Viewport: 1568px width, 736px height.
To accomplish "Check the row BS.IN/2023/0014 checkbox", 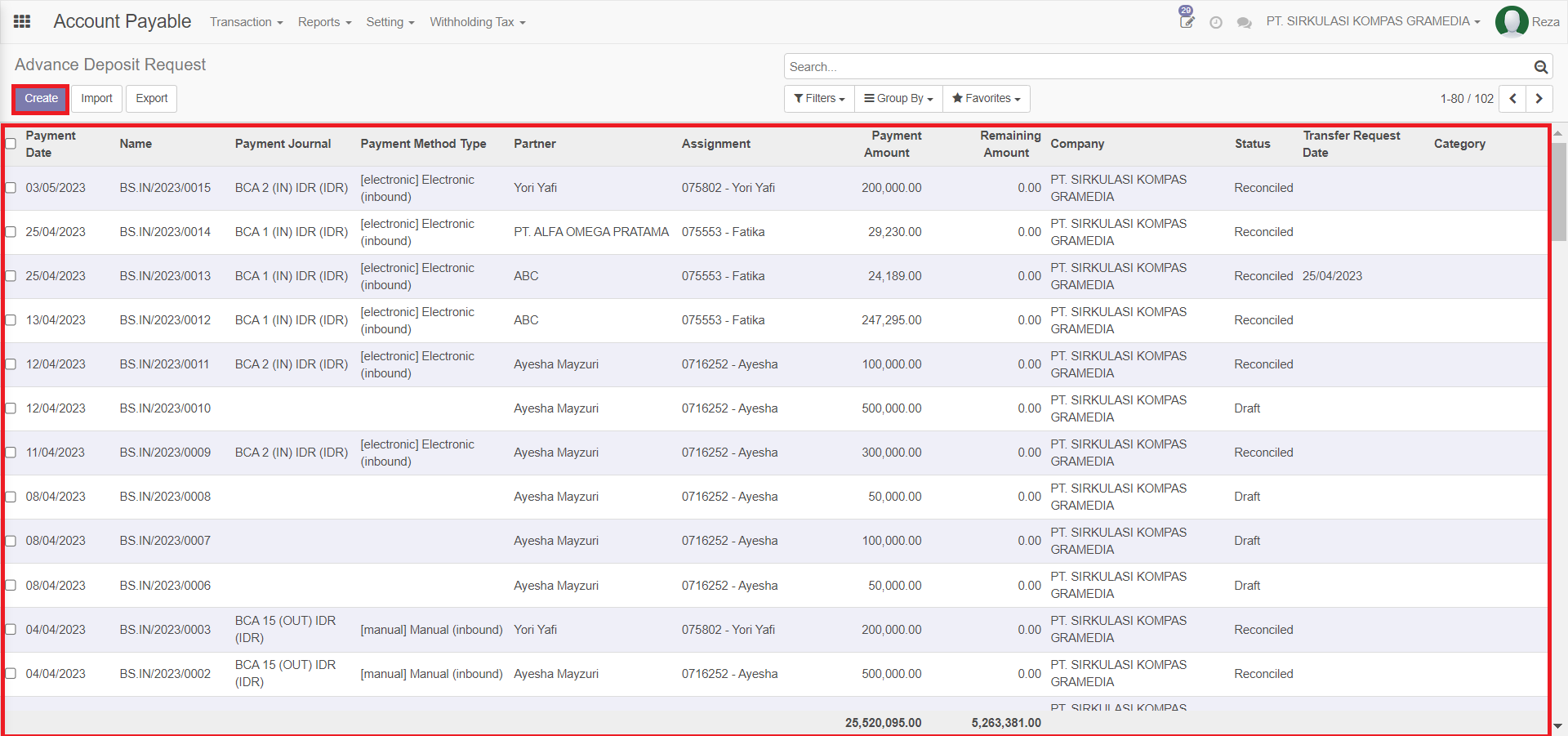I will [x=11, y=232].
